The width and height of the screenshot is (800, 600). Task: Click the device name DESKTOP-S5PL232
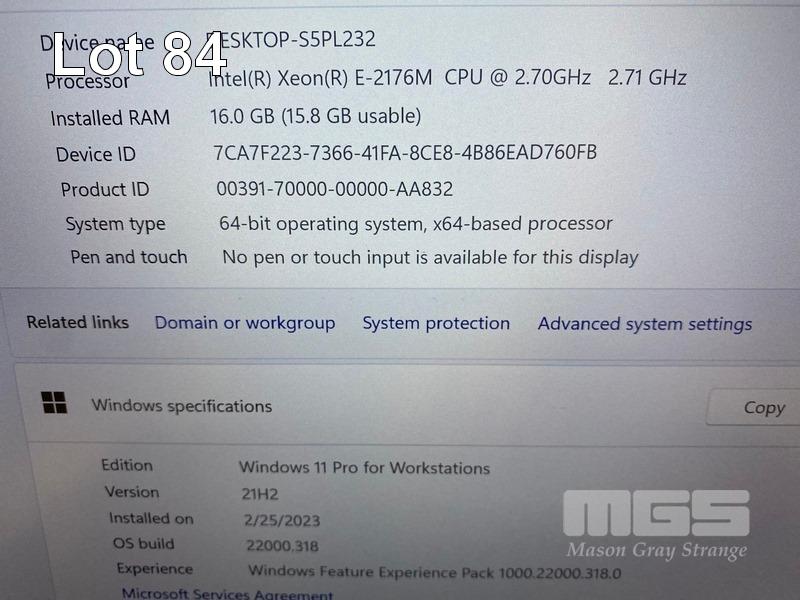click(291, 39)
